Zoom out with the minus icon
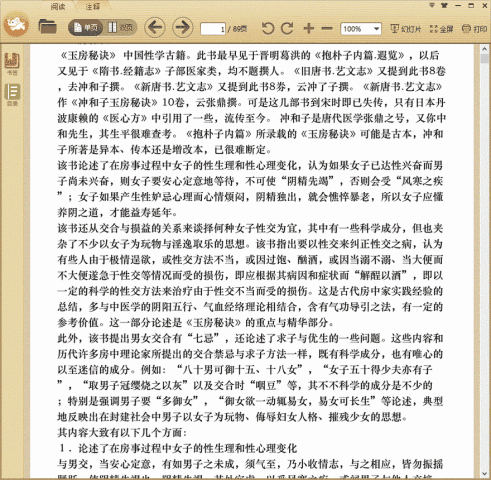491x480 pixels. tap(327, 29)
